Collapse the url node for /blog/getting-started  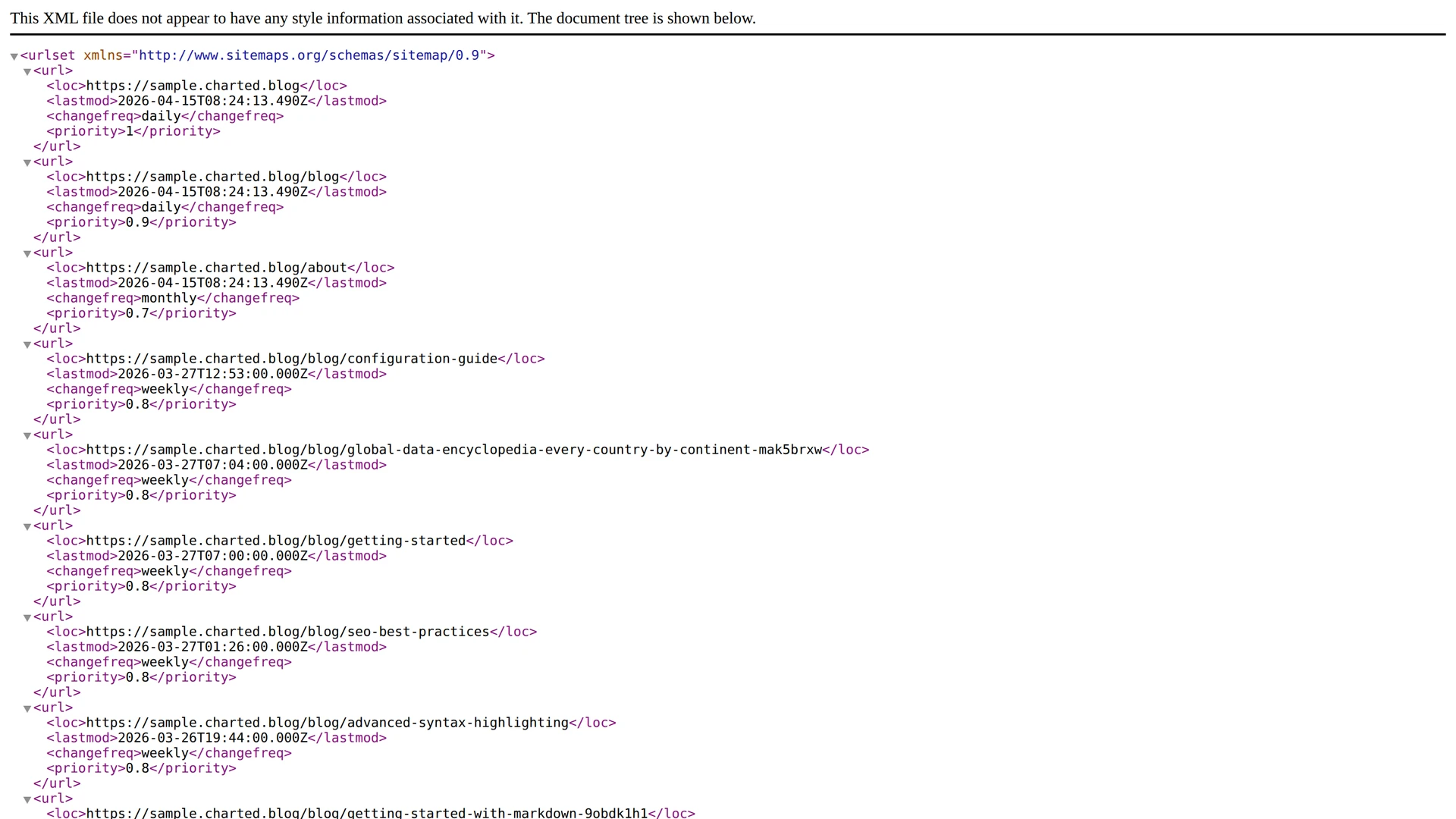coord(27,526)
